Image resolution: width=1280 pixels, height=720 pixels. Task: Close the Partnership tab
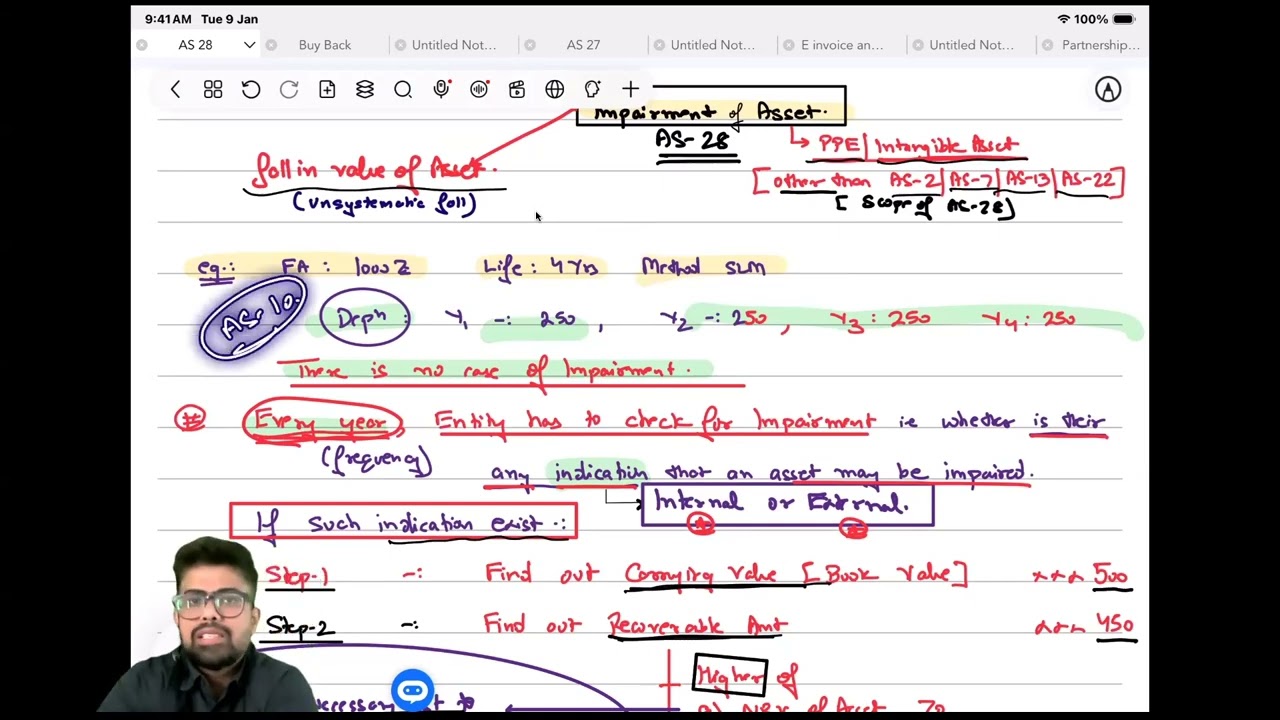pyautogui.click(x=1047, y=45)
